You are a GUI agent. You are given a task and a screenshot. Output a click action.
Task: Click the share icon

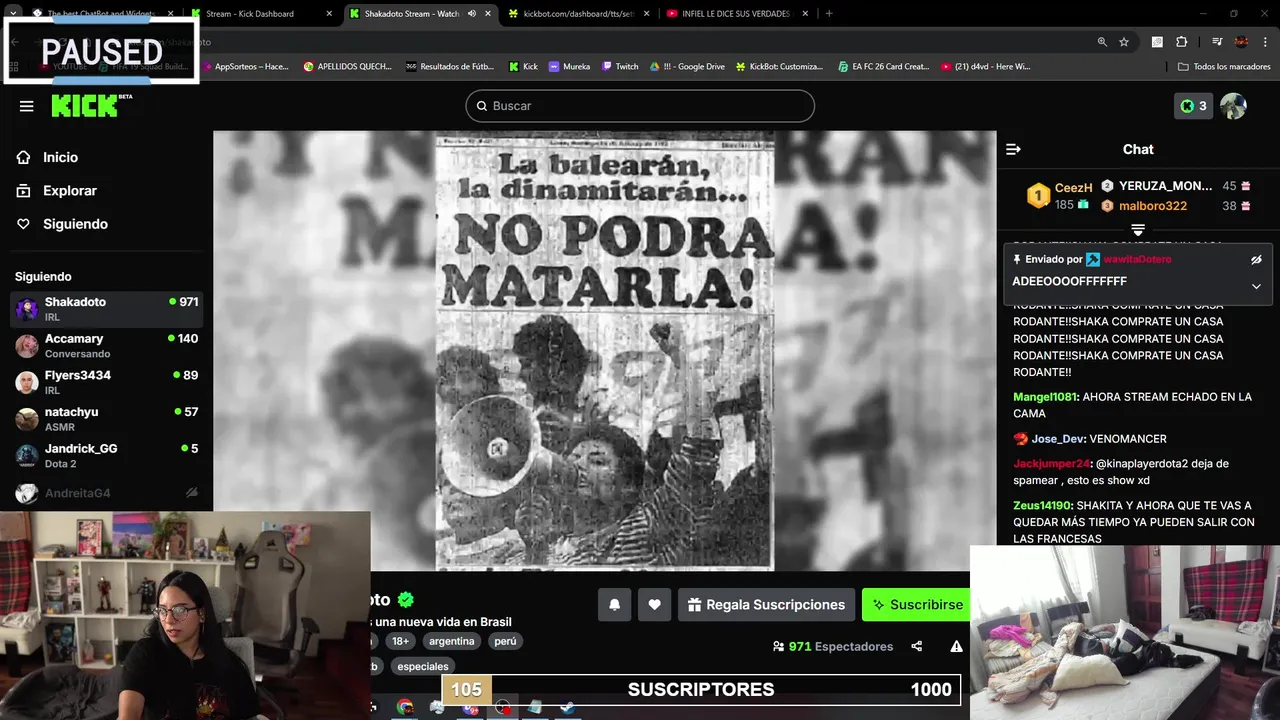[917, 647]
